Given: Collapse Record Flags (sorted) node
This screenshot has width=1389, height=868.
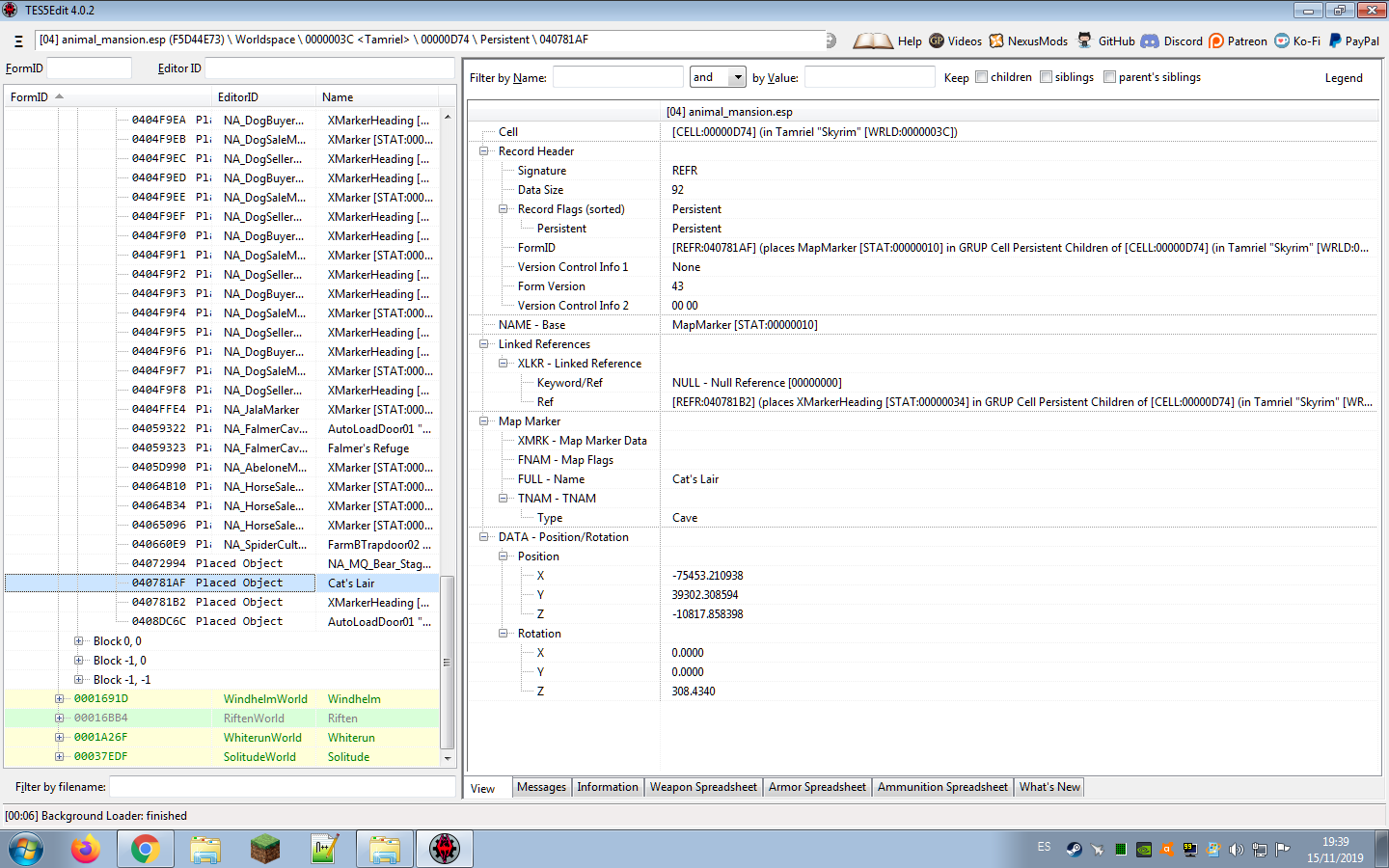Looking at the screenshot, I should pyautogui.click(x=504, y=209).
